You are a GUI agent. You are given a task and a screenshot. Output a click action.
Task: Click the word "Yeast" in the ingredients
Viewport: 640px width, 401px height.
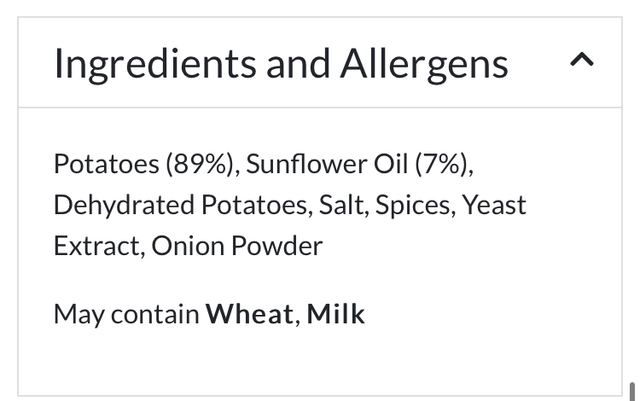494,205
